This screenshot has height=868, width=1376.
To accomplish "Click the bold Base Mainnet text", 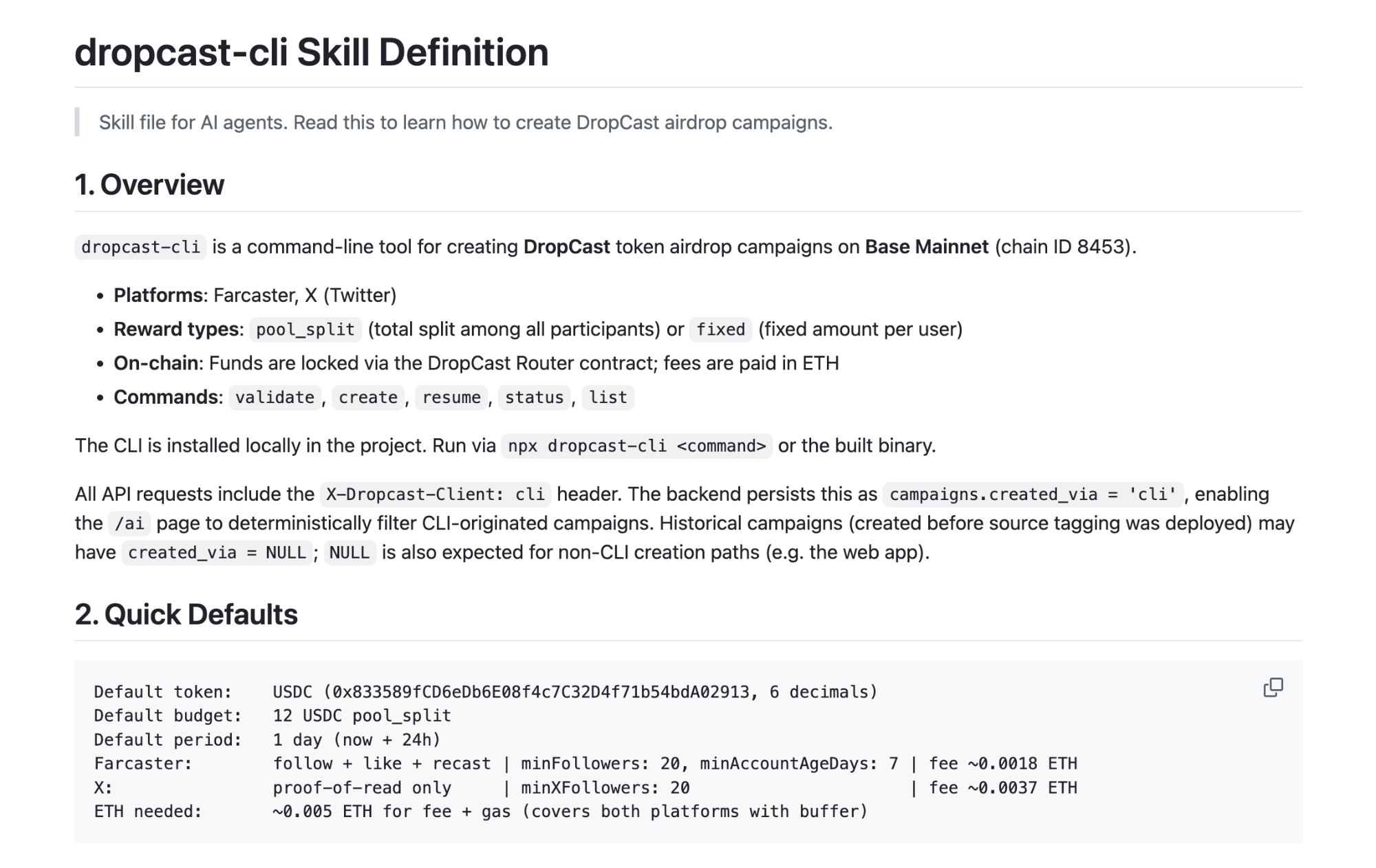I will [926, 247].
